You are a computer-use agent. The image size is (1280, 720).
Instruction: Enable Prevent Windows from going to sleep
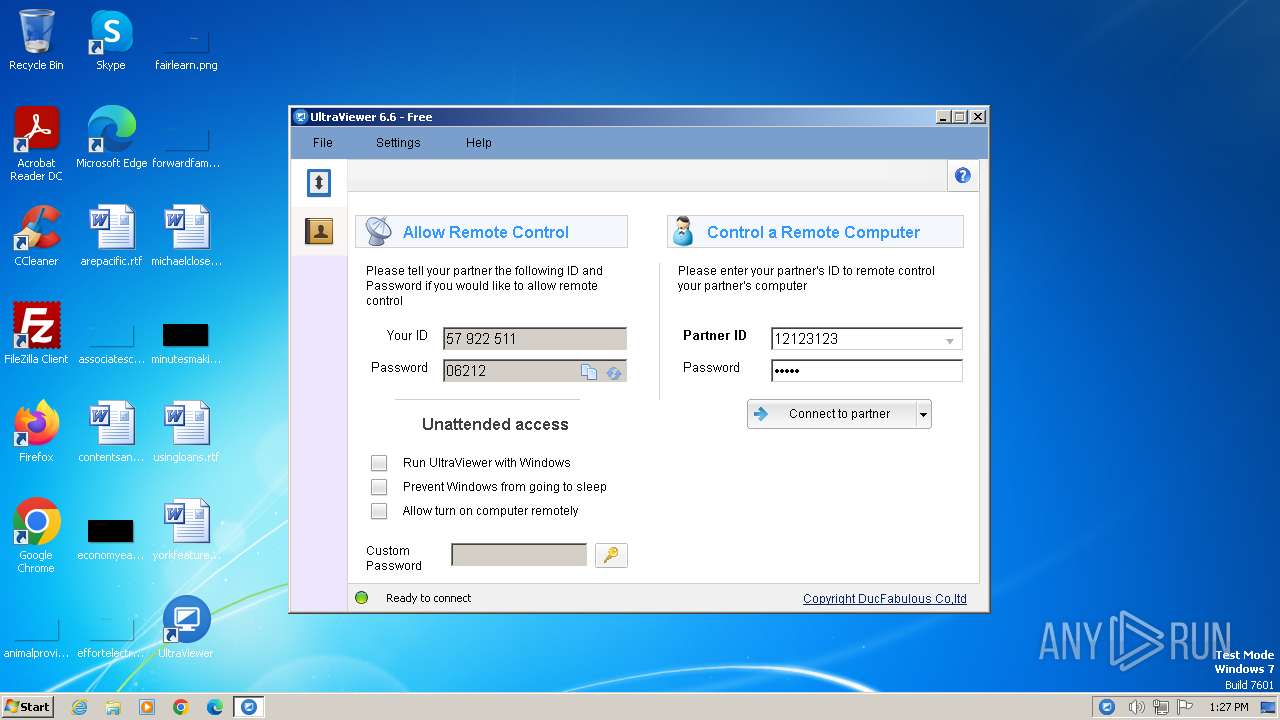(x=379, y=487)
